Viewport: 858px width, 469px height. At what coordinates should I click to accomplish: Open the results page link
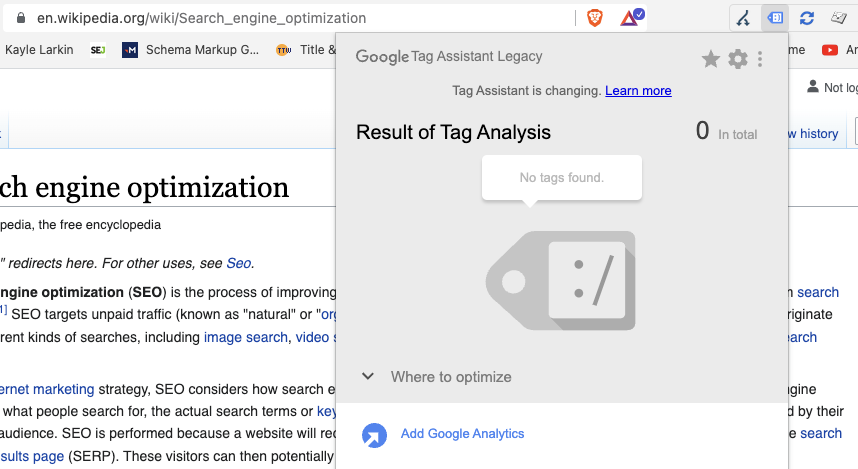pos(32,456)
